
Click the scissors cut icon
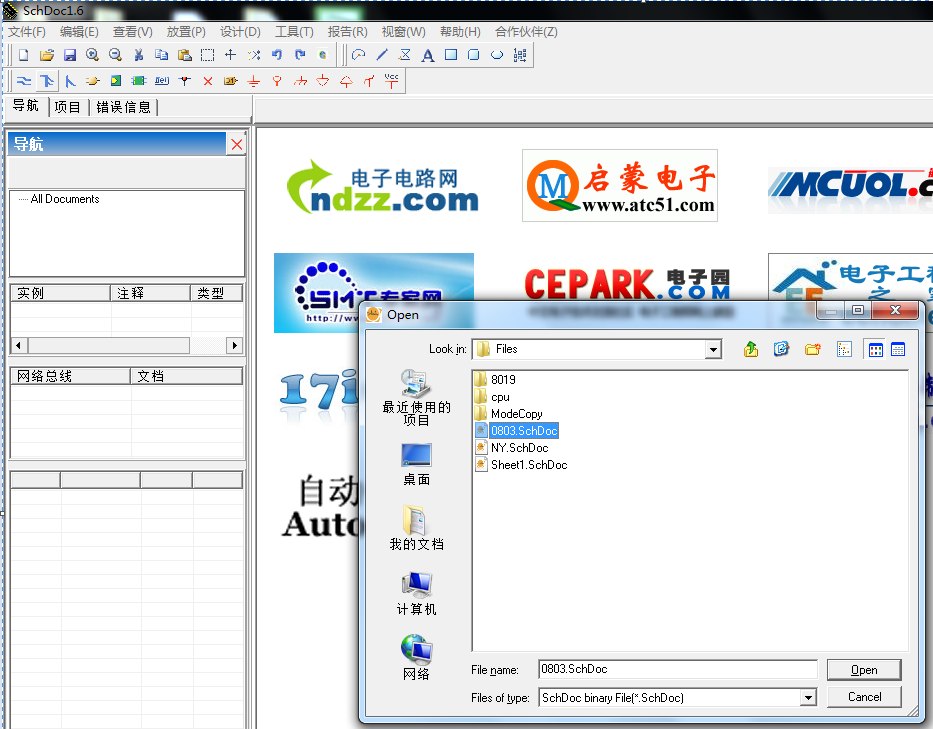138,55
